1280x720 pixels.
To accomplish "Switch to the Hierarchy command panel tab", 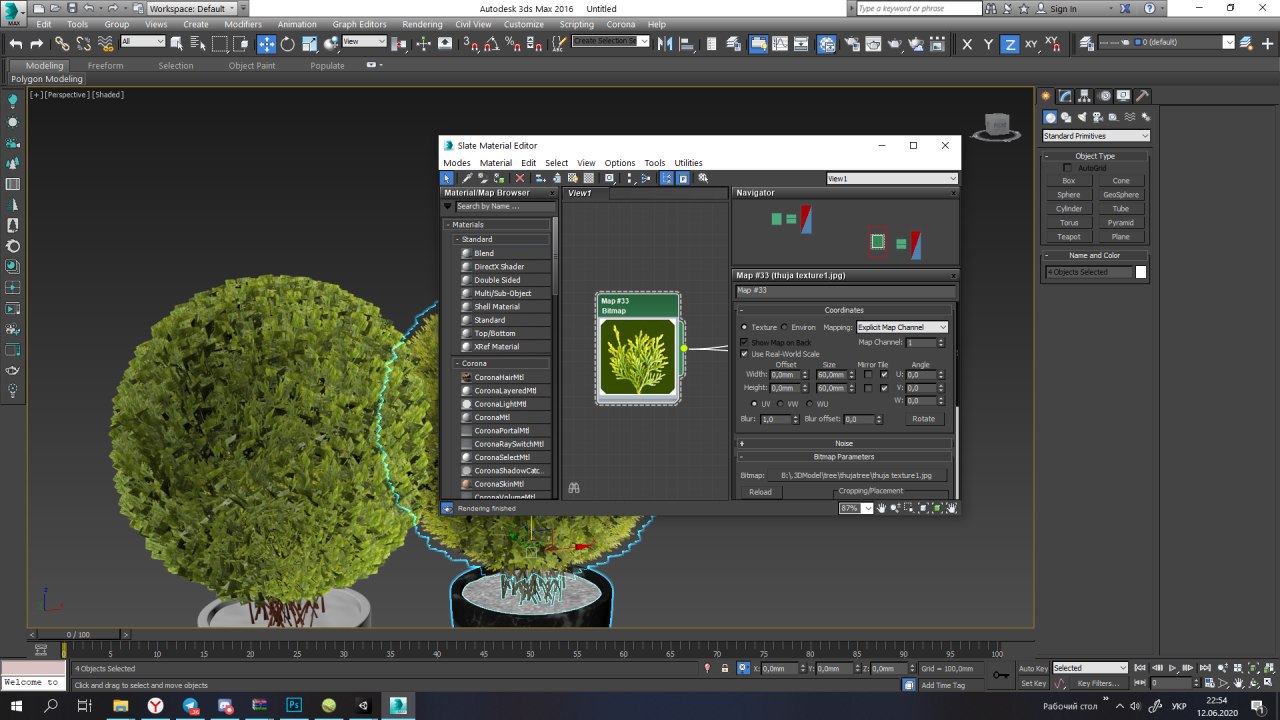I will [x=1085, y=96].
